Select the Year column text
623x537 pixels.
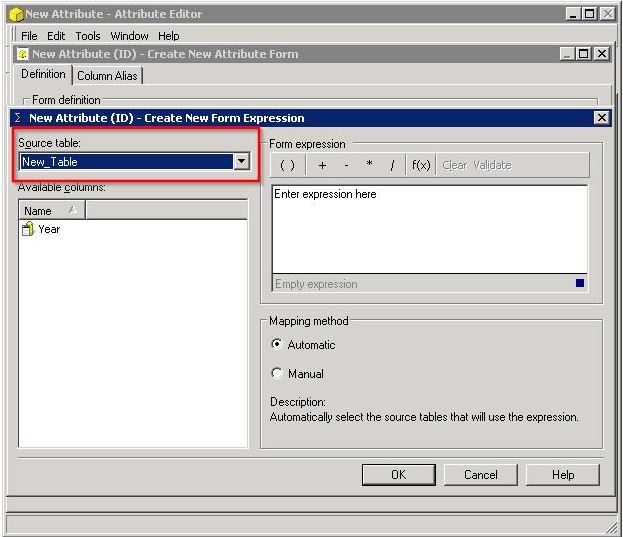[x=49, y=229]
